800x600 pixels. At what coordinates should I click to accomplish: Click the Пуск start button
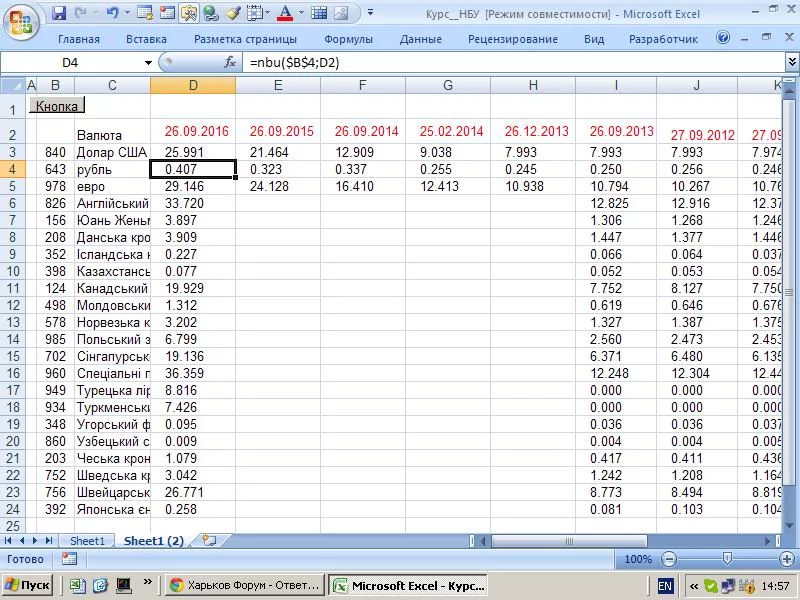[x=27, y=585]
